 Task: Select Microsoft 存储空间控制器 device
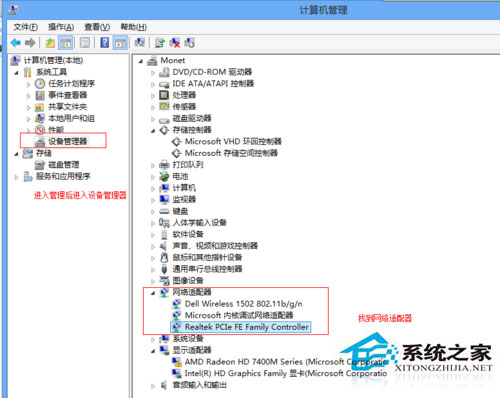[231, 153]
